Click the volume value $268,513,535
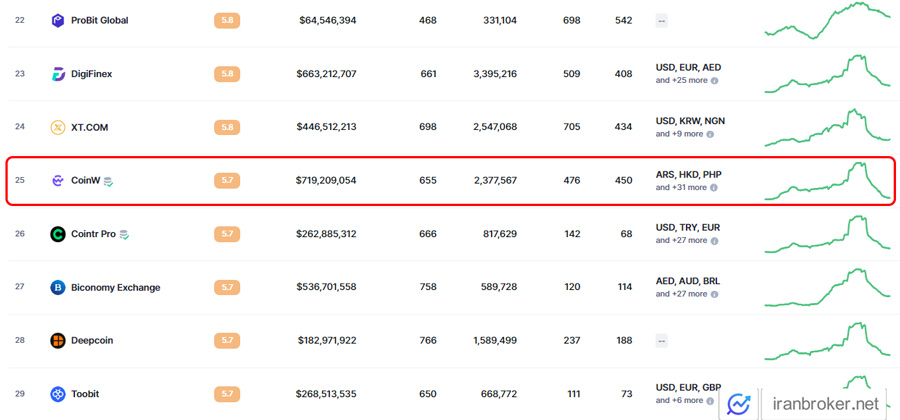Viewport: 900px width, 420px height. pos(327,394)
